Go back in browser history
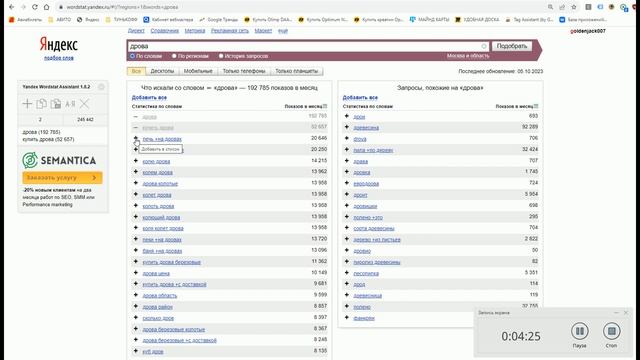640x360 pixels. [x=11, y=7]
